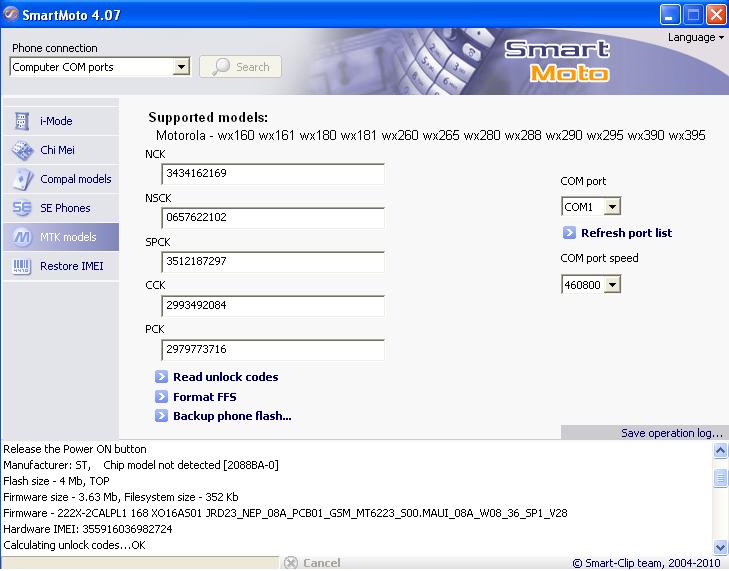
Task: Click arrow icon beside Format FFS
Action: coord(161,397)
